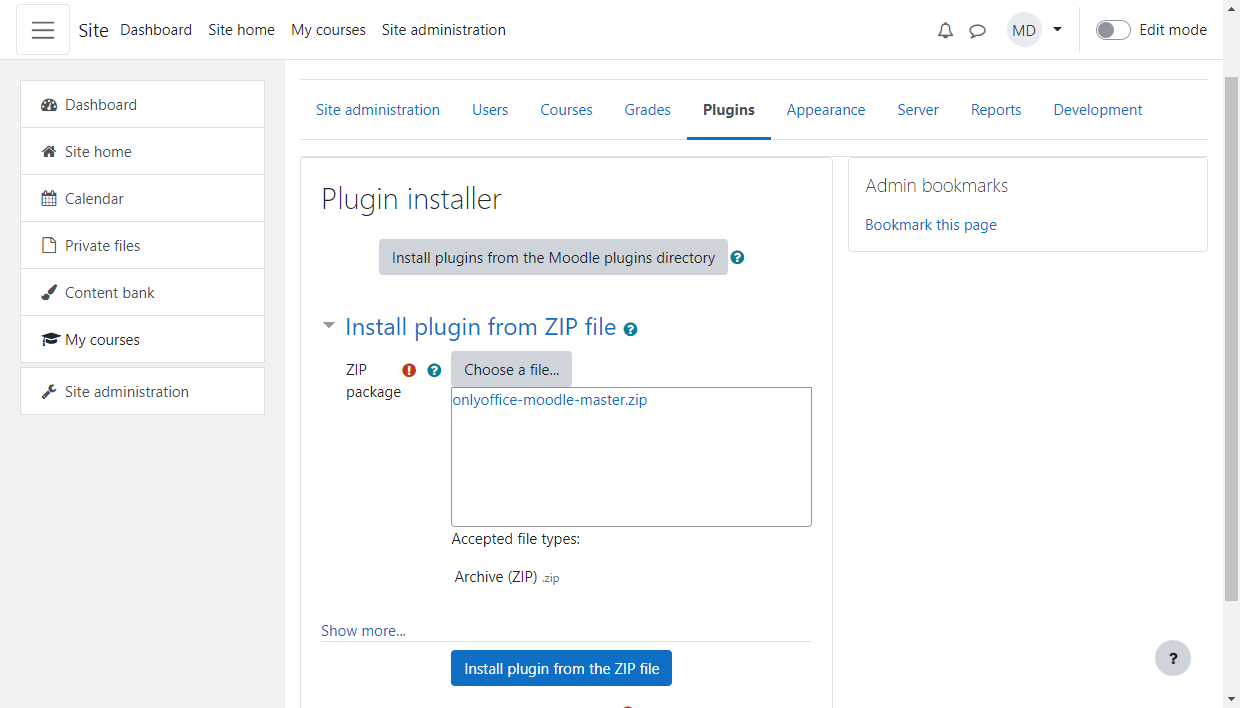Open the notifications bell
Screen dimensions: 1240x708
point(945,31)
